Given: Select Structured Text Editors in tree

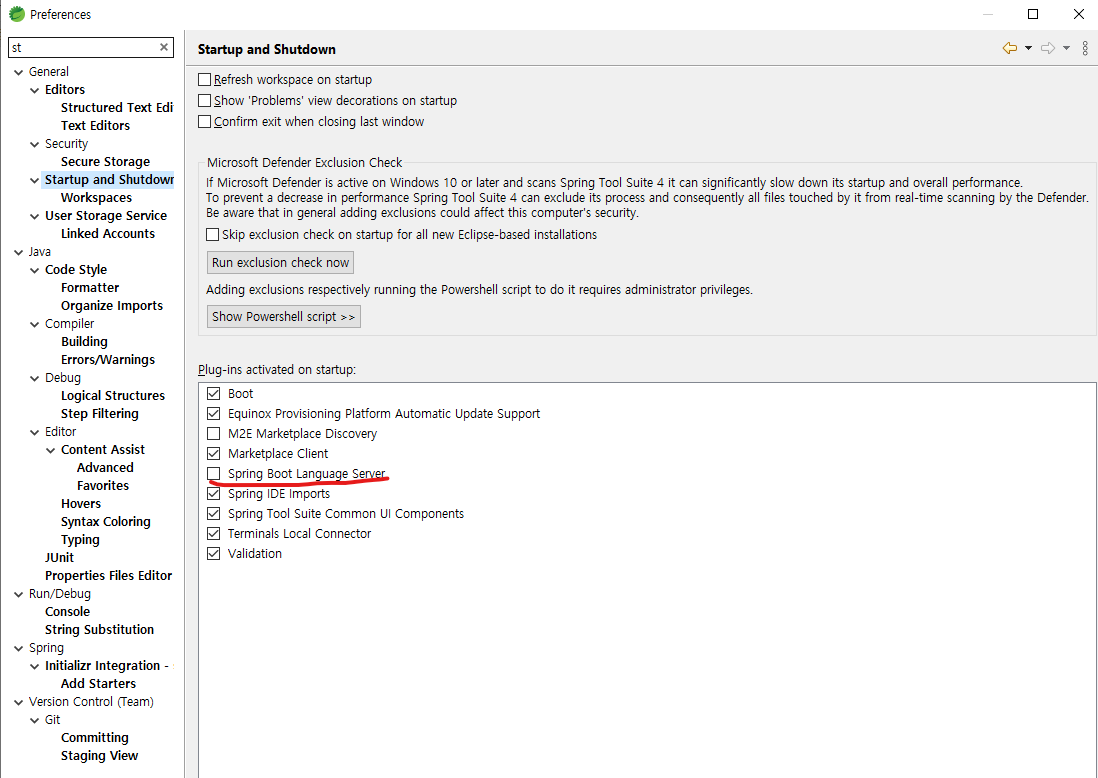Looking at the screenshot, I should point(117,107).
